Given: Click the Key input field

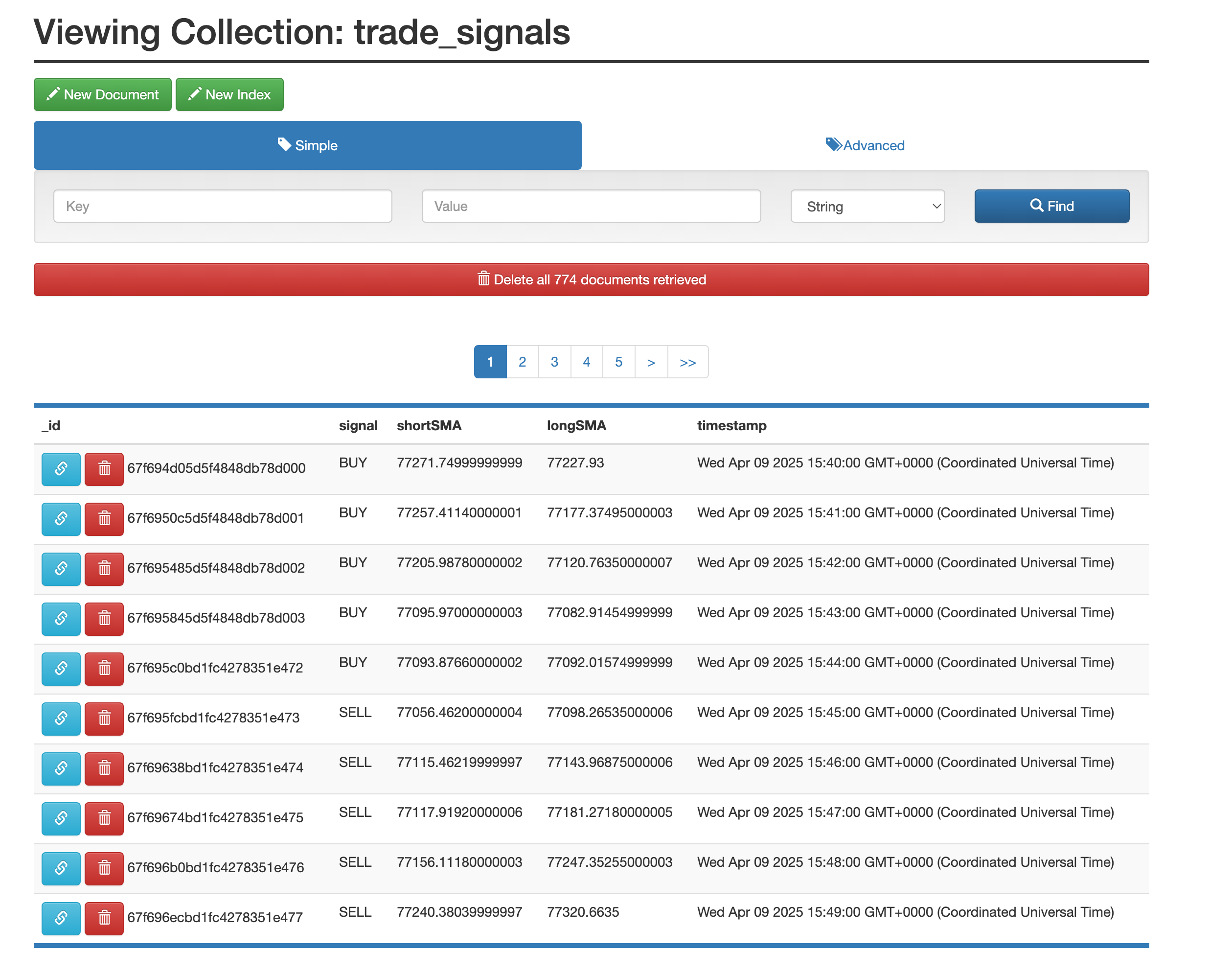Looking at the screenshot, I should 223,206.
